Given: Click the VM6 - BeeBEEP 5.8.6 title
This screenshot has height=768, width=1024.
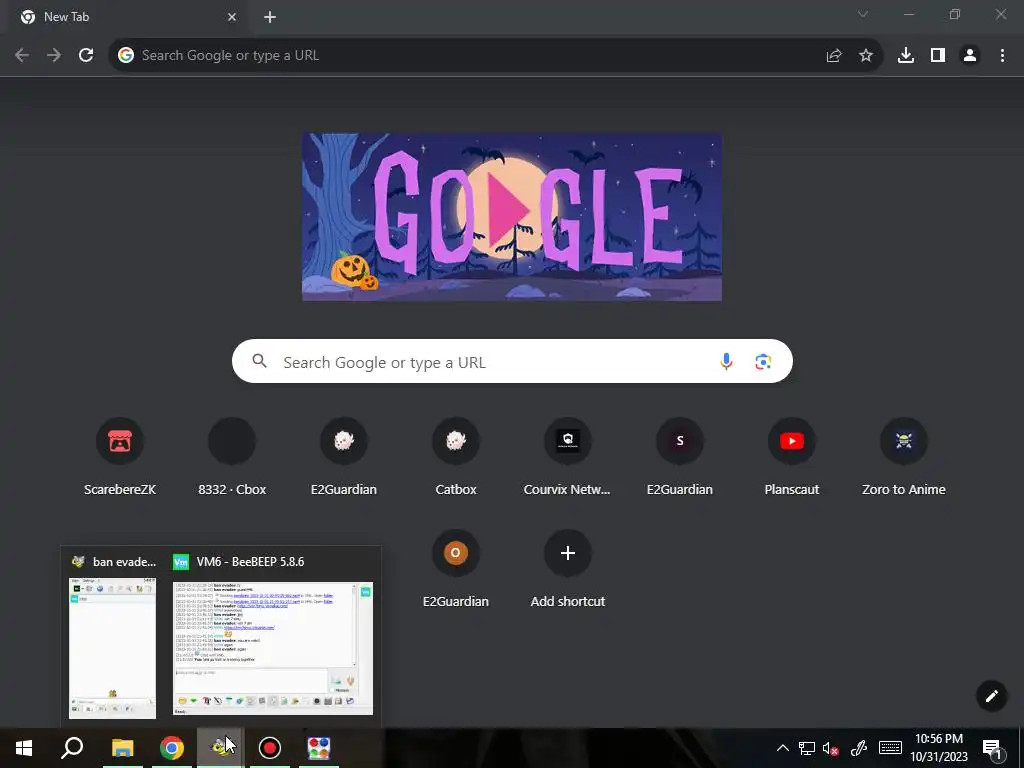Looking at the screenshot, I should click(250, 562).
